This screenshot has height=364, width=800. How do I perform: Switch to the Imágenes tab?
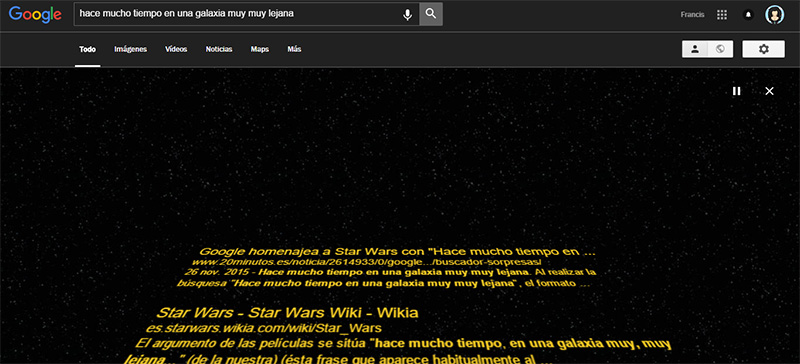(x=131, y=50)
